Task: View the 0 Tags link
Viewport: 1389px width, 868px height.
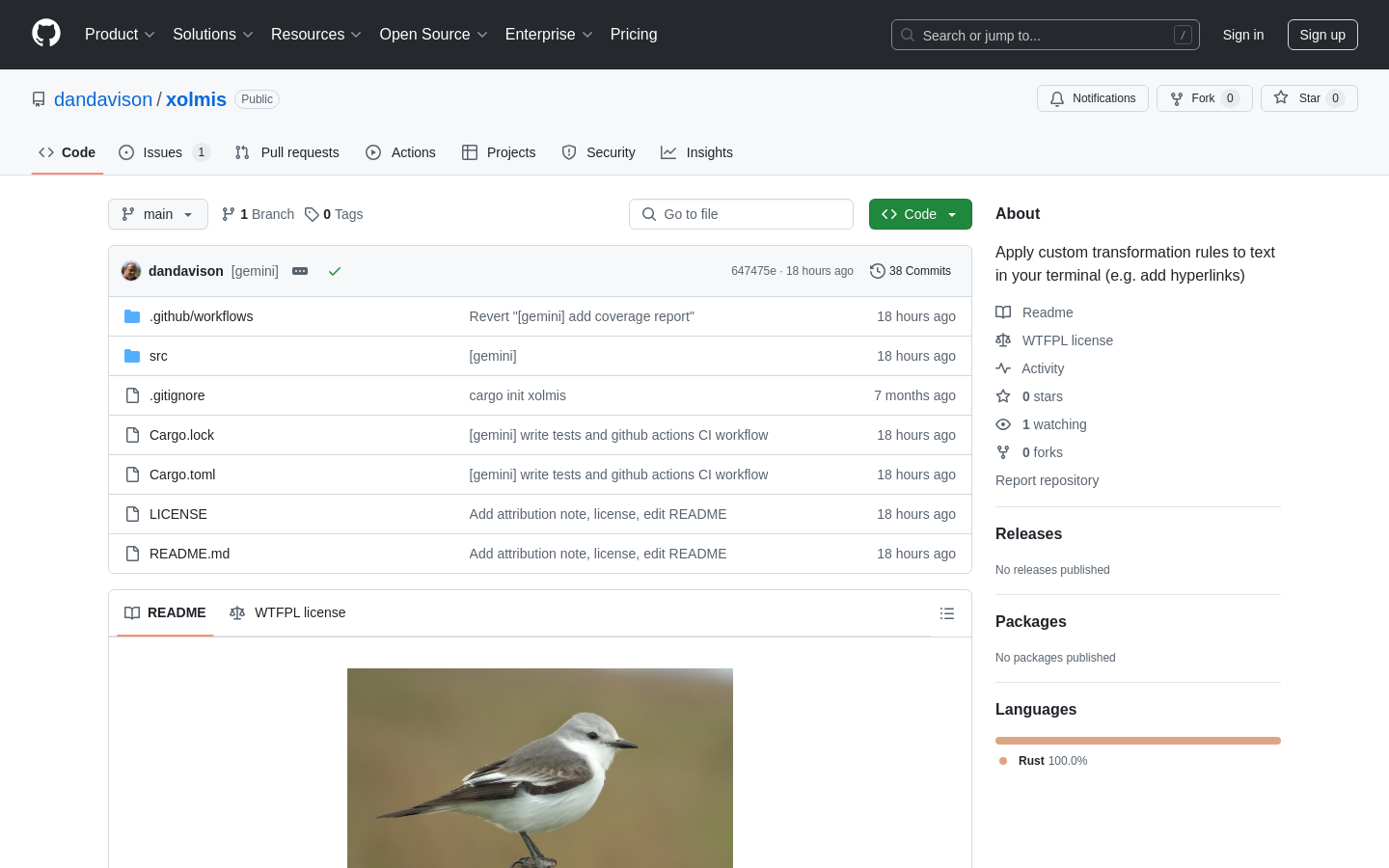Action: click(334, 214)
